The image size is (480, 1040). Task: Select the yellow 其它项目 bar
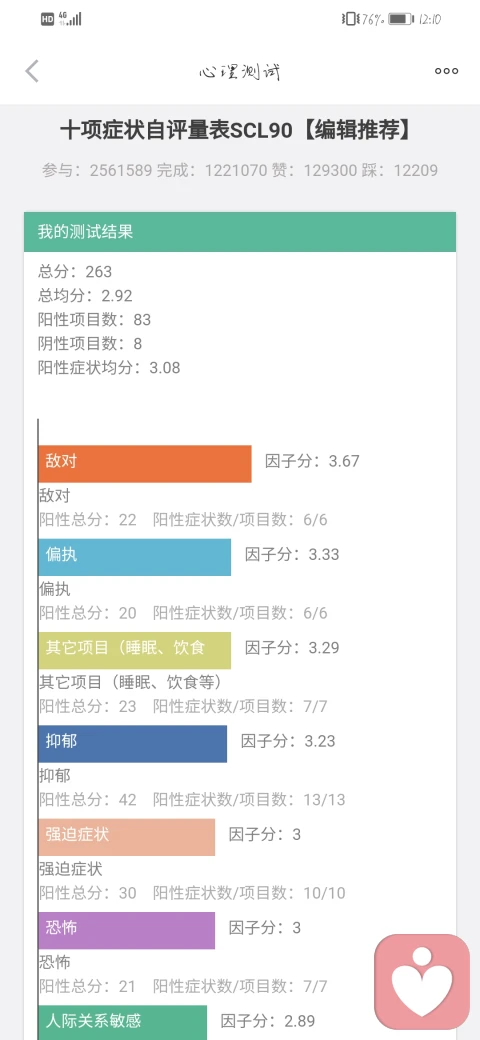coord(135,650)
